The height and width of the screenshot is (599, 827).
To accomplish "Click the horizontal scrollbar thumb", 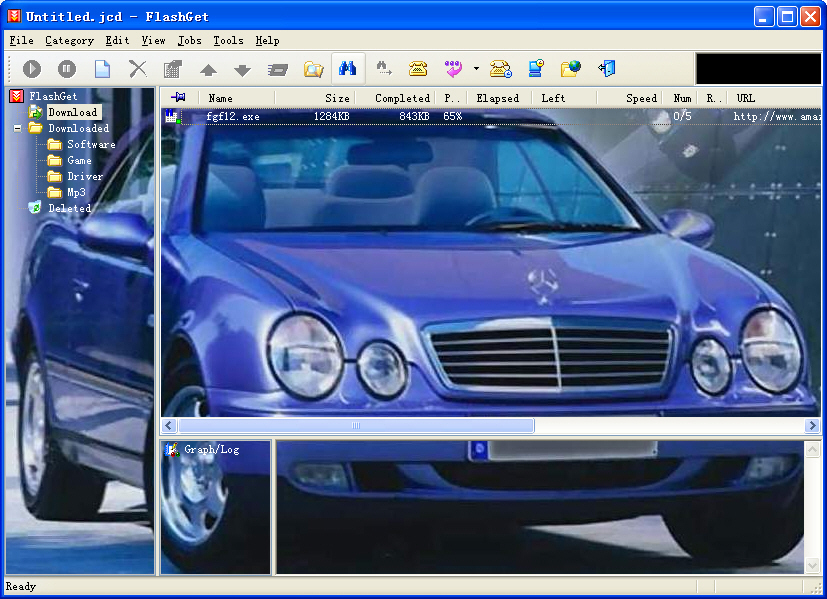I will click(x=356, y=426).
